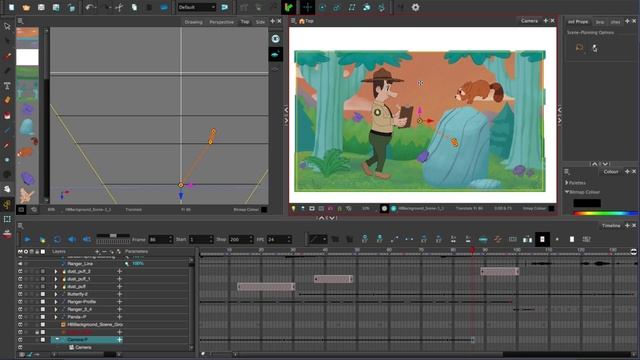The width and height of the screenshot is (640, 360).
Task: Select the Paint bucket tool
Action: tap(7, 116)
